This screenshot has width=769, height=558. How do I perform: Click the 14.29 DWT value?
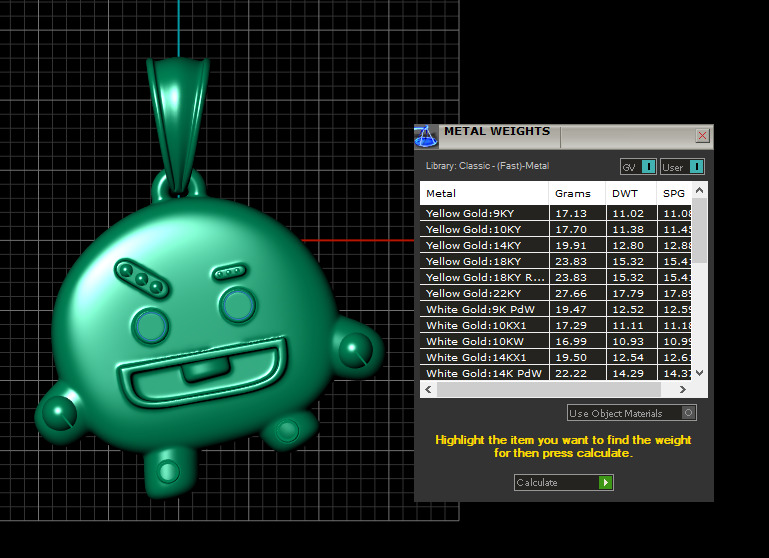coord(628,373)
